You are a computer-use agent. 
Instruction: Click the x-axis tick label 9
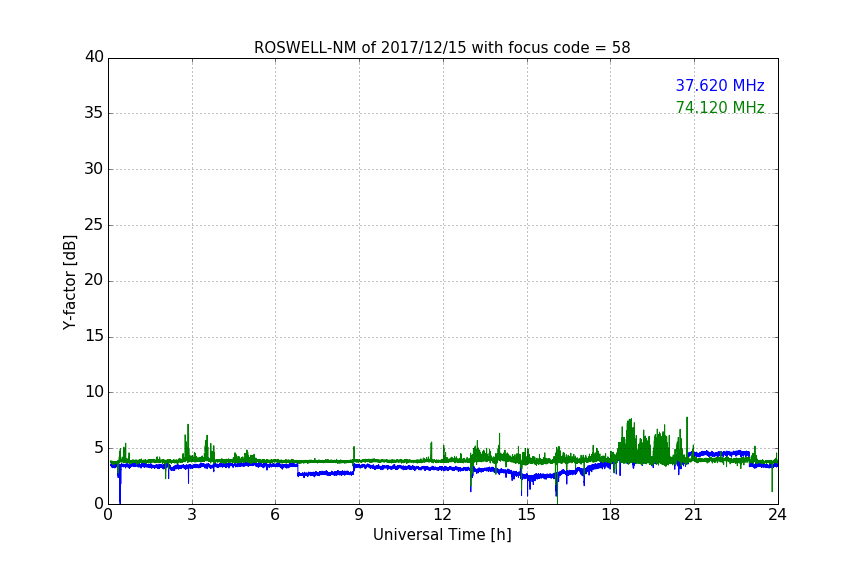click(x=359, y=515)
